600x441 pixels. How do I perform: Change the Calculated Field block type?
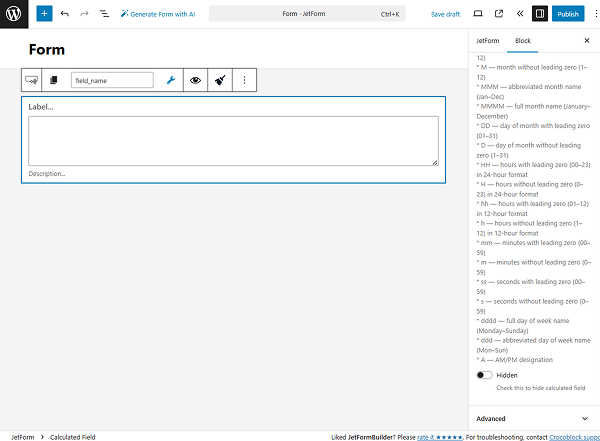31,80
